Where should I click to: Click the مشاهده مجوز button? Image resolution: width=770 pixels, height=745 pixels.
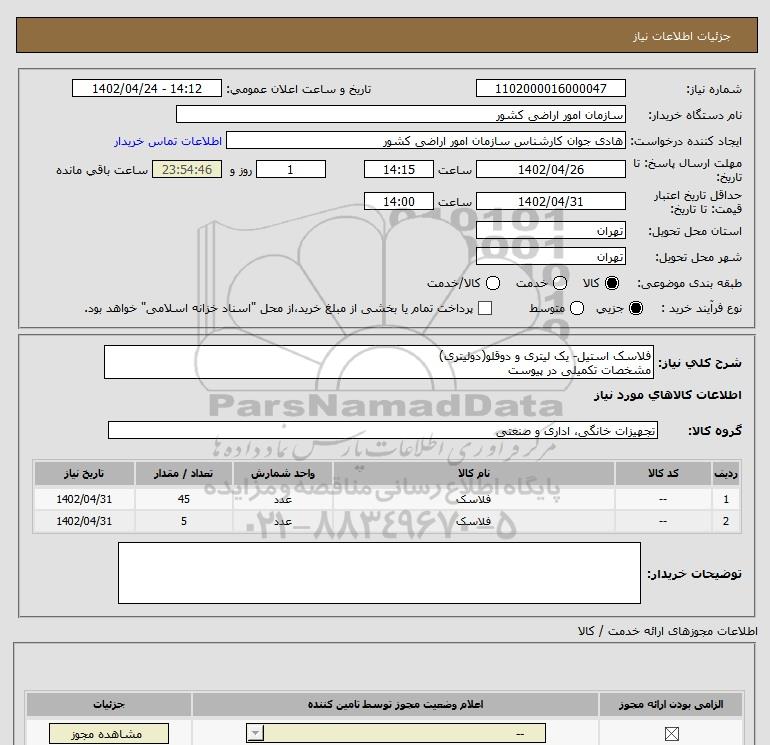(x=109, y=734)
